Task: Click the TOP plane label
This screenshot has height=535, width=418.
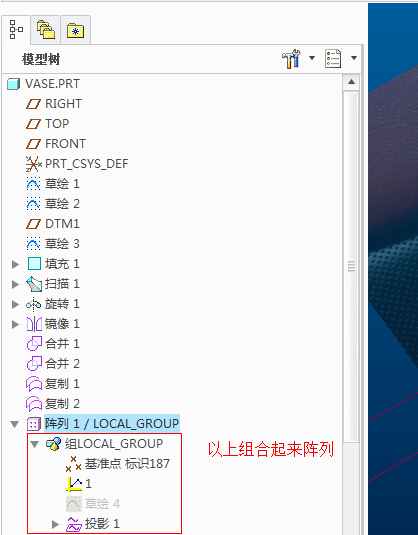Action: click(57, 124)
